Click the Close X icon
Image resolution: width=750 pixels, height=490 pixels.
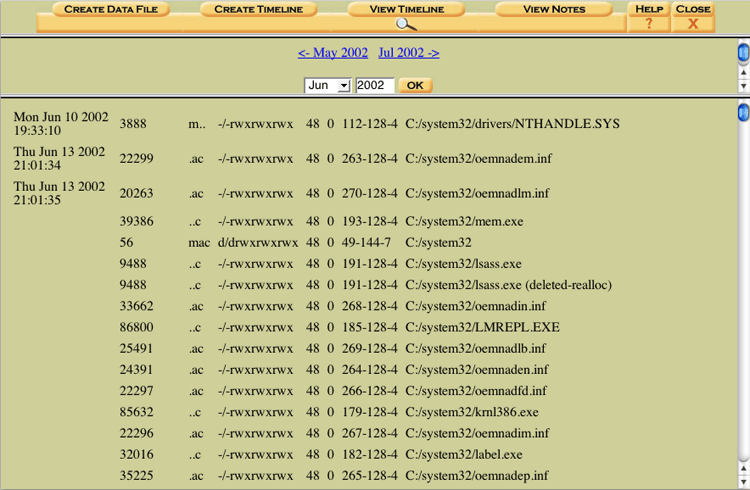point(692,24)
